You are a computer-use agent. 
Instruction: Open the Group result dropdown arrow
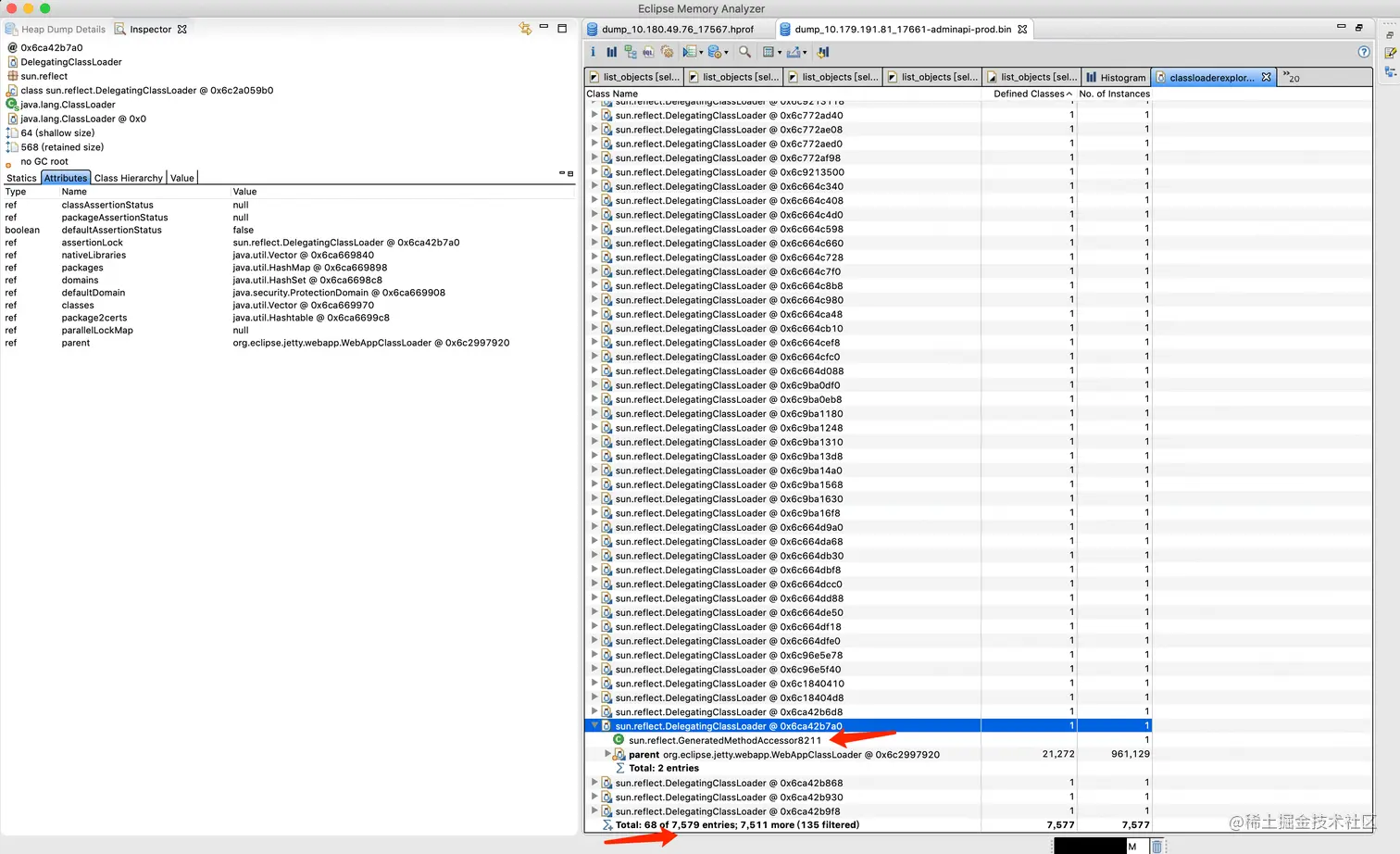[x=780, y=53]
